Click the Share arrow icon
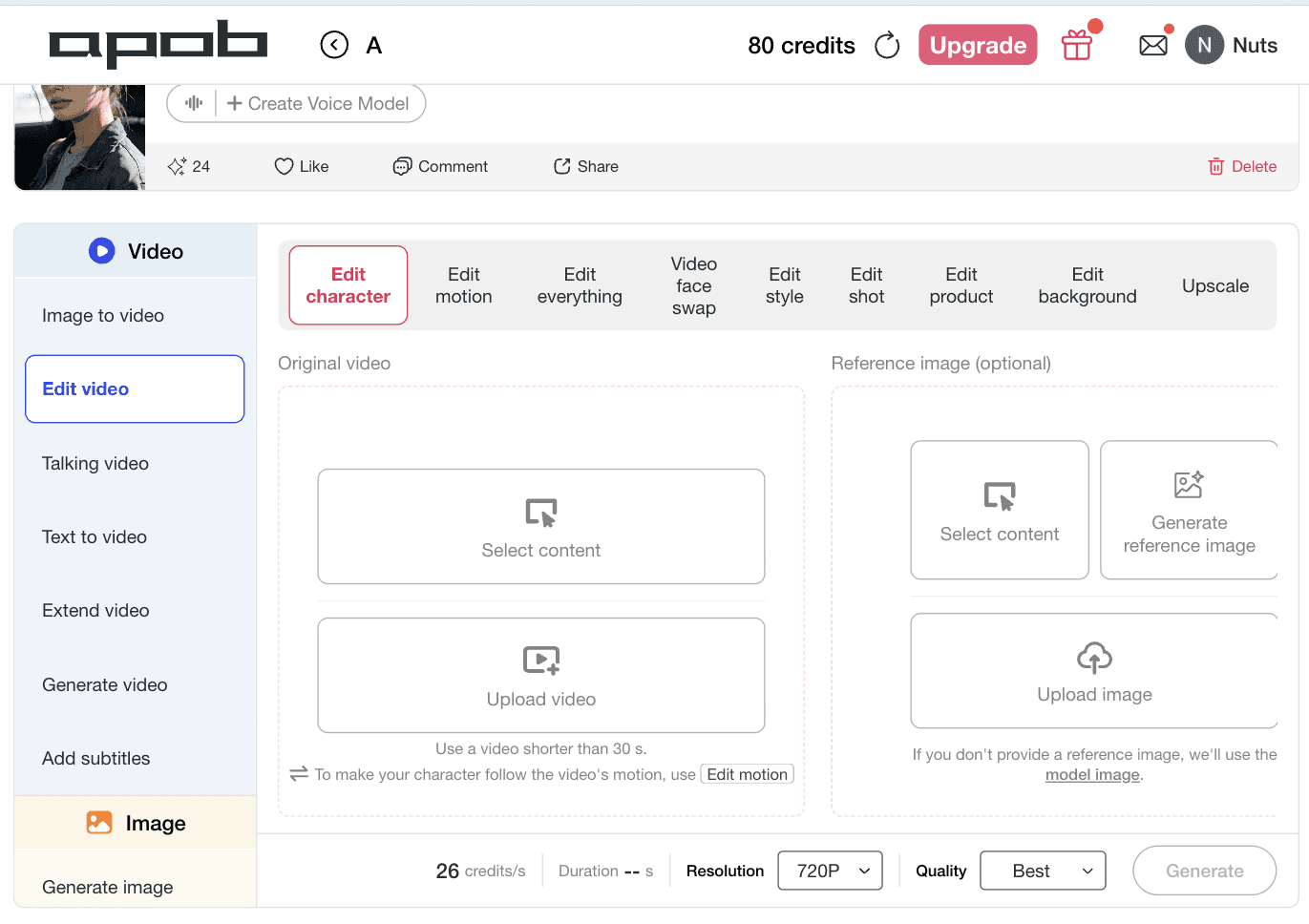The image size is (1309, 924). [x=562, y=166]
